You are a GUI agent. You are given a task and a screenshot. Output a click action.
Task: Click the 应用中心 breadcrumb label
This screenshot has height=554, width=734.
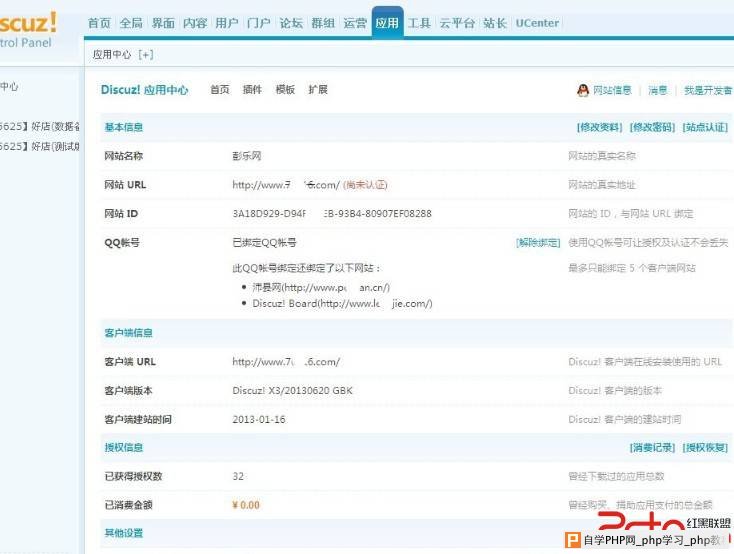(x=112, y=55)
